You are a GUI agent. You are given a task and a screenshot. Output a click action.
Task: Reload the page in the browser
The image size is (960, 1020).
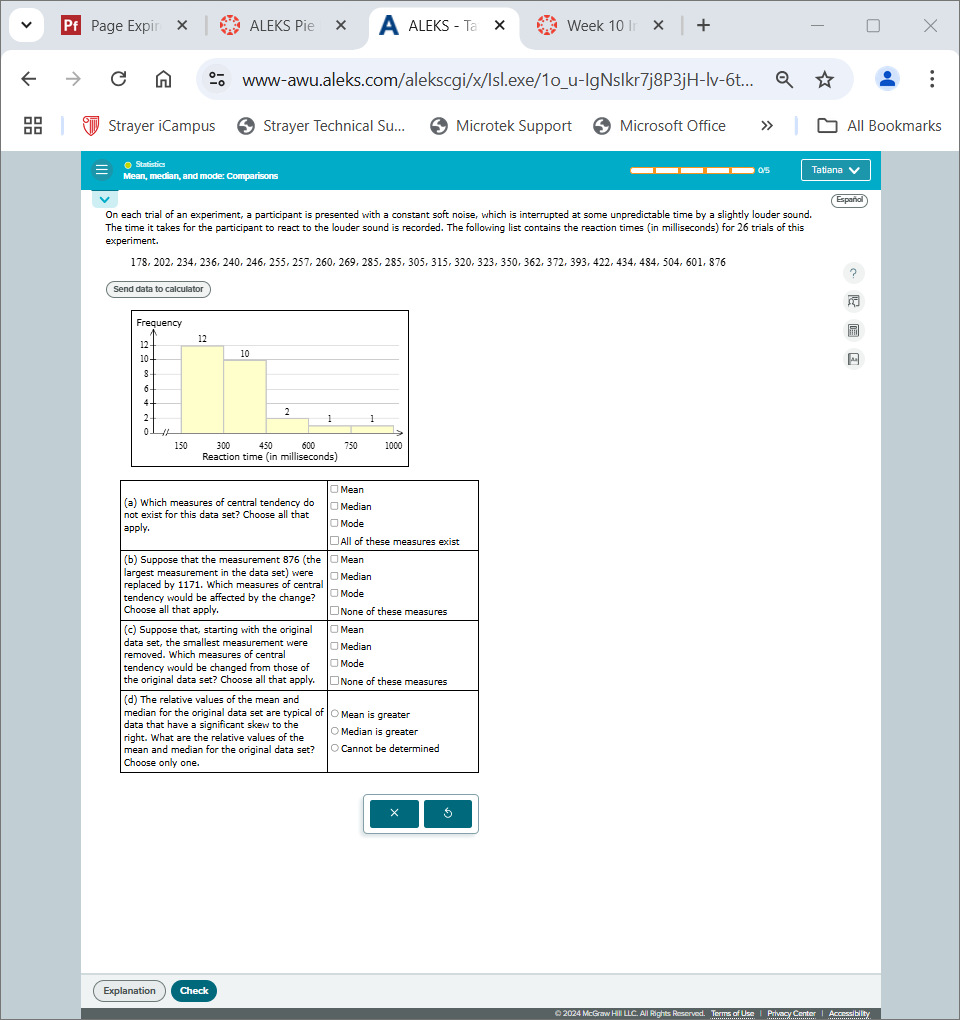[118, 78]
